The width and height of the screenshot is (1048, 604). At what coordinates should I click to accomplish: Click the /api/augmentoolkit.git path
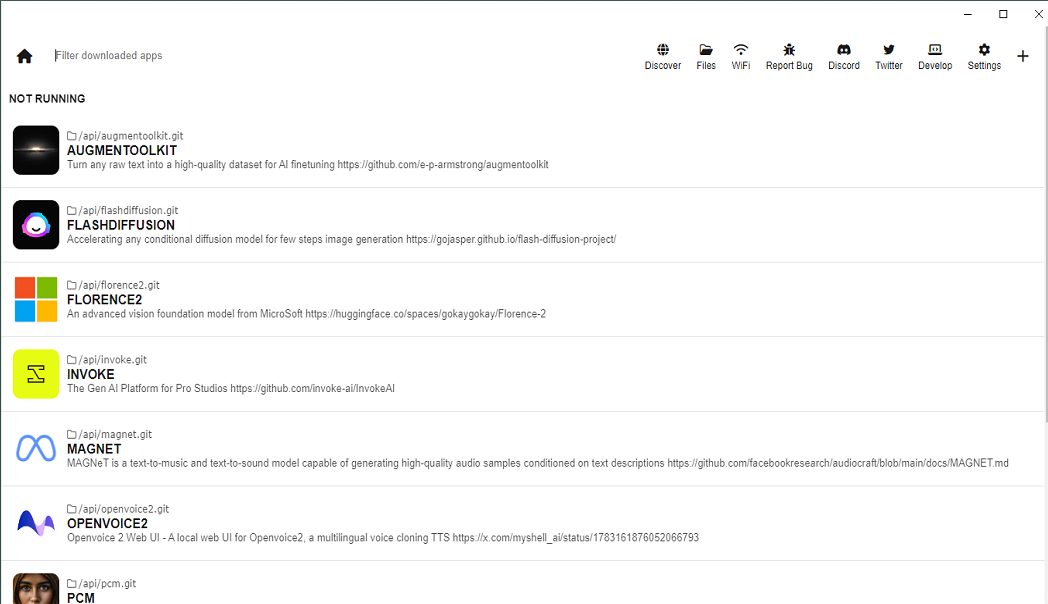(x=131, y=136)
